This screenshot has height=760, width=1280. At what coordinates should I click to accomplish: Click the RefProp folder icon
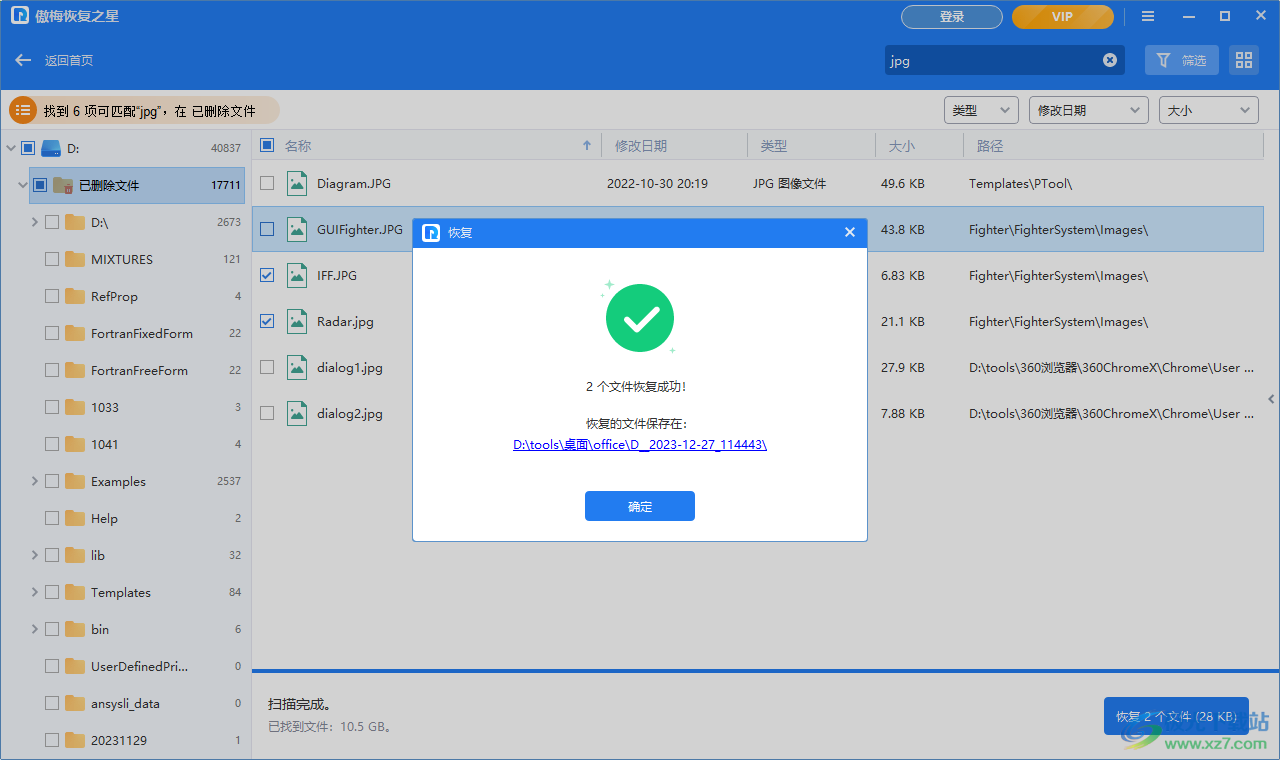click(75, 296)
